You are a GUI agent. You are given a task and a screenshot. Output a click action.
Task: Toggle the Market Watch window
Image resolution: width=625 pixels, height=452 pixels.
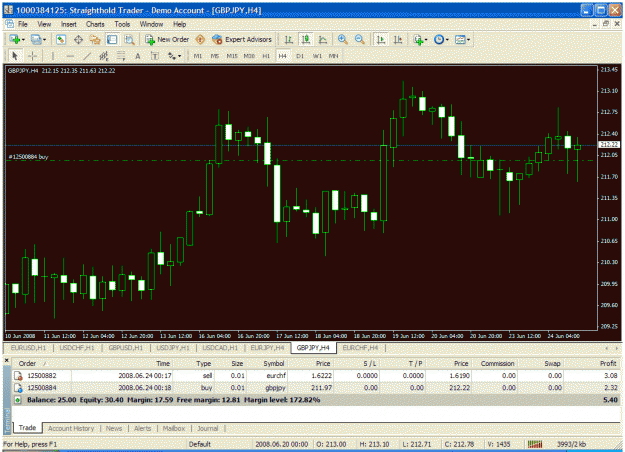pos(61,39)
